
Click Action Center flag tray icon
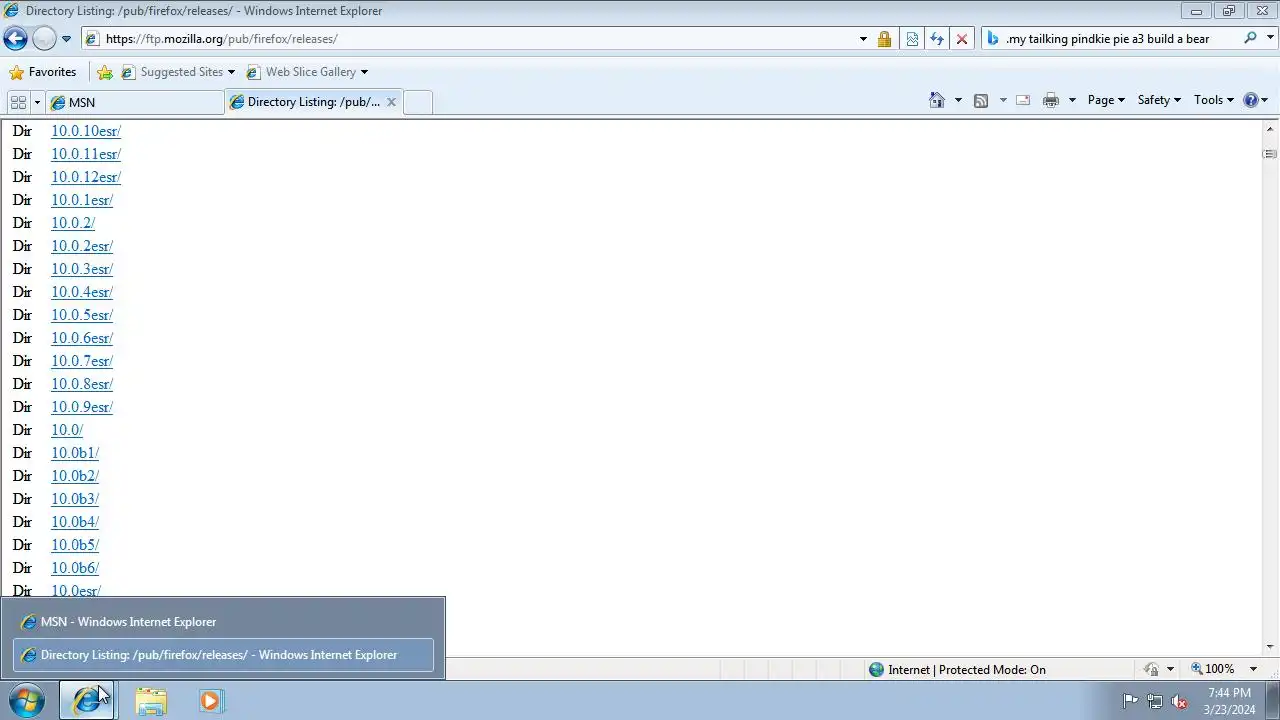[x=1130, y=701]
